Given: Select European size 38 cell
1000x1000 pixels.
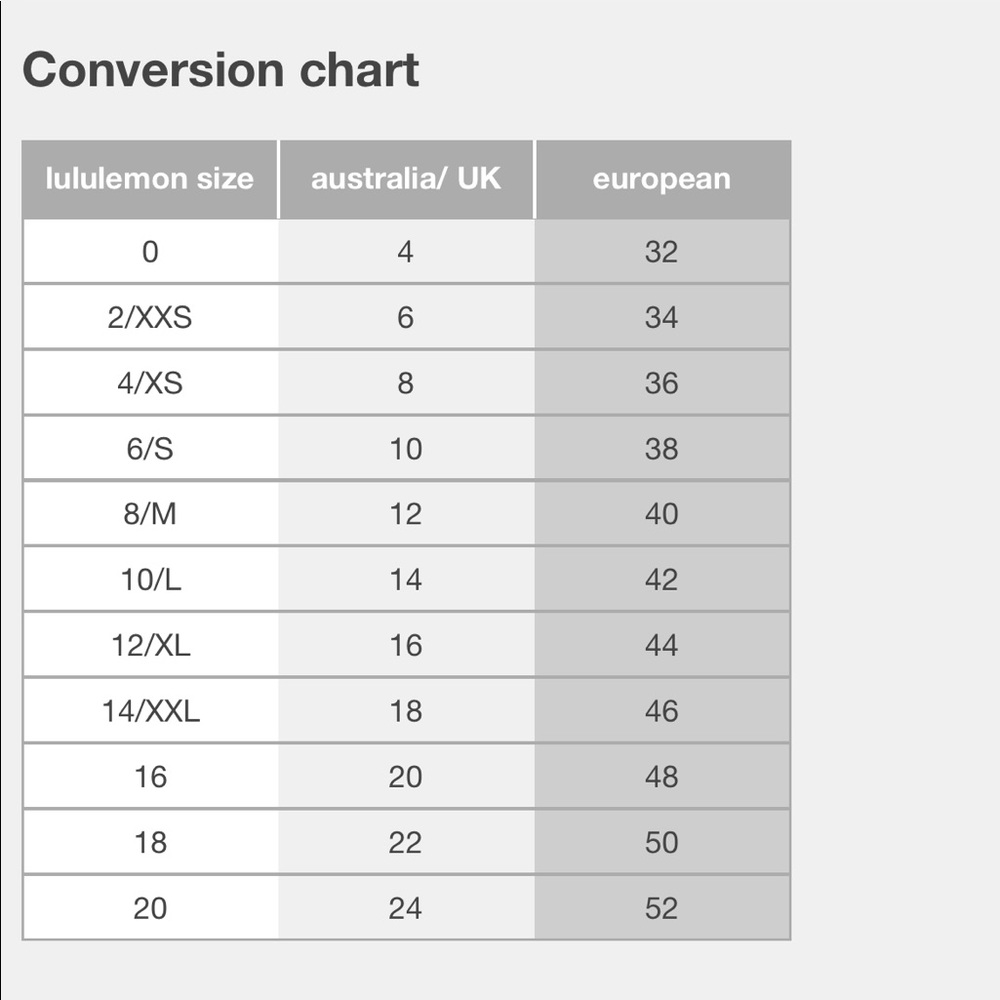Looking at the screenshot, I should tap(661, 449).
